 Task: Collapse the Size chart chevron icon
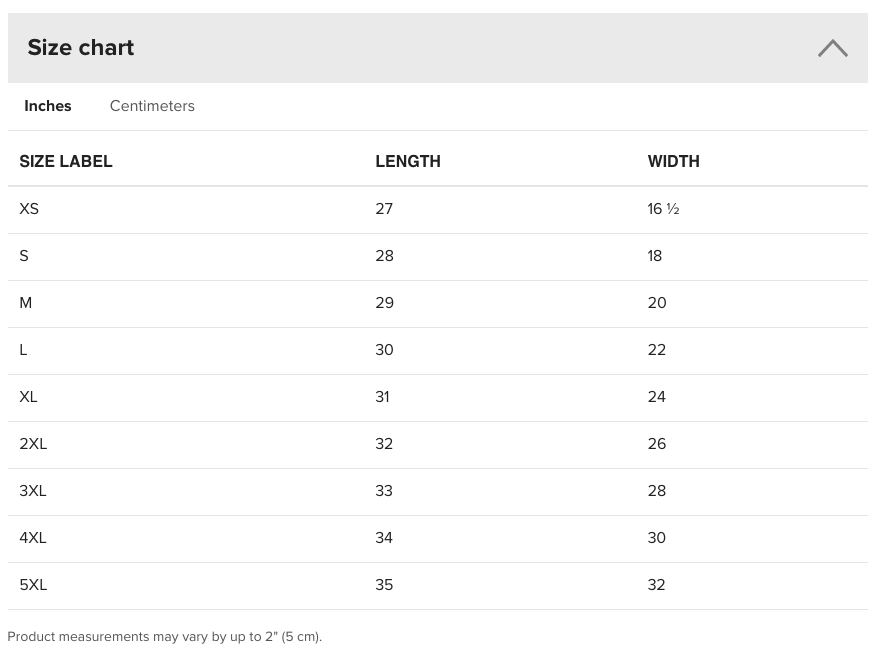pos(832,48)
